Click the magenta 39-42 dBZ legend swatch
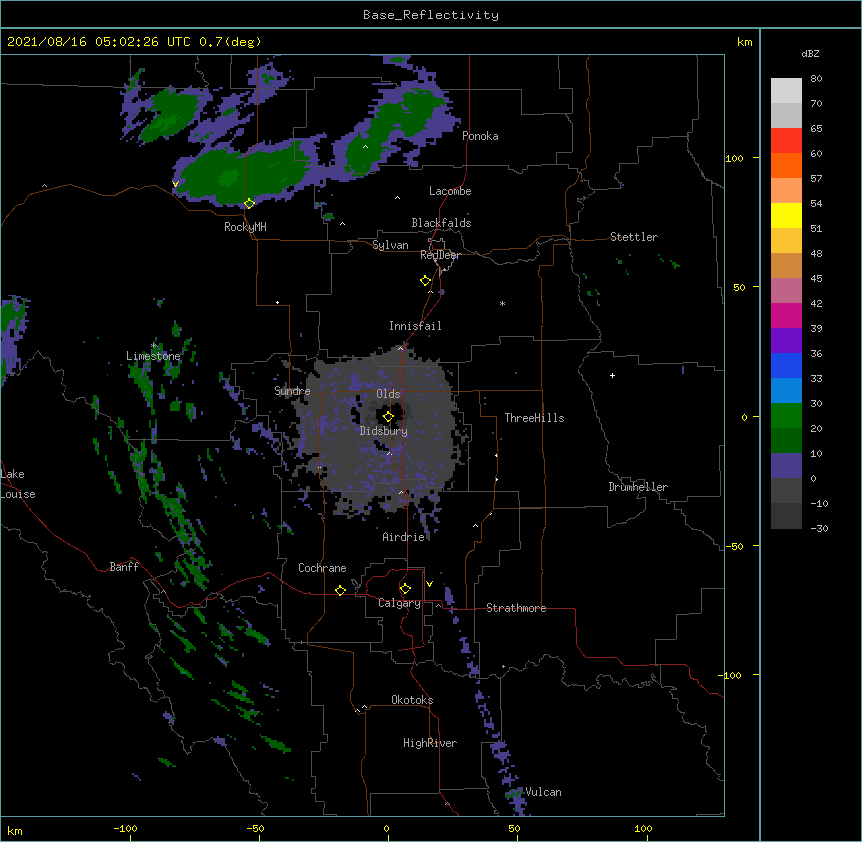Viewport: 862px width, 842px height. (786, 315)
